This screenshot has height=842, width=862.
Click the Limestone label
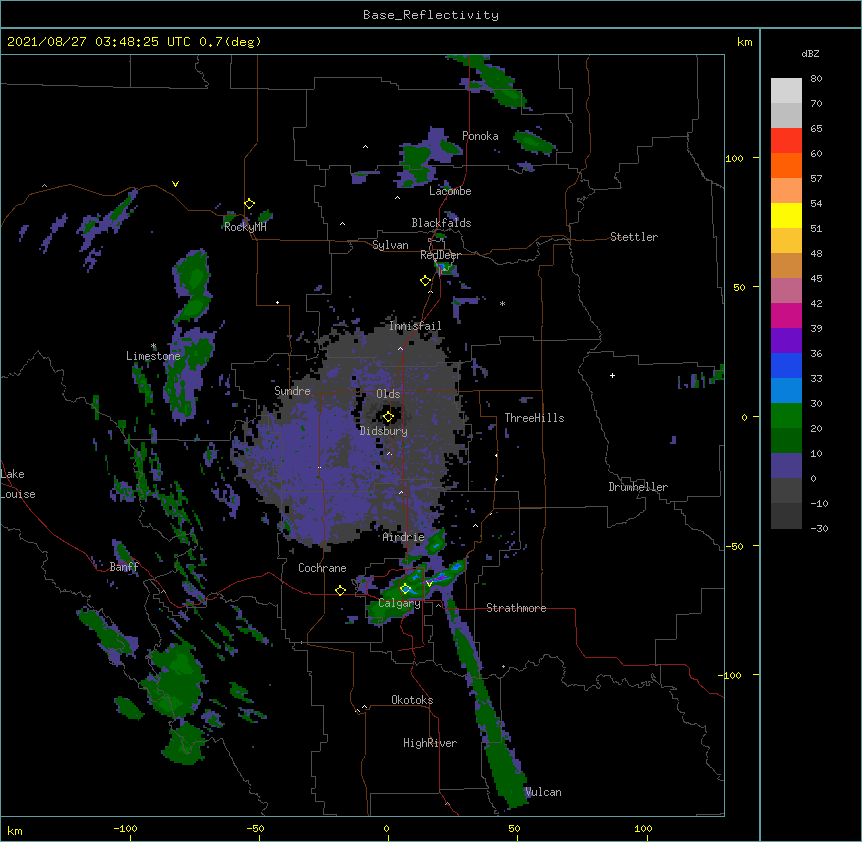[x=153, y=356]
